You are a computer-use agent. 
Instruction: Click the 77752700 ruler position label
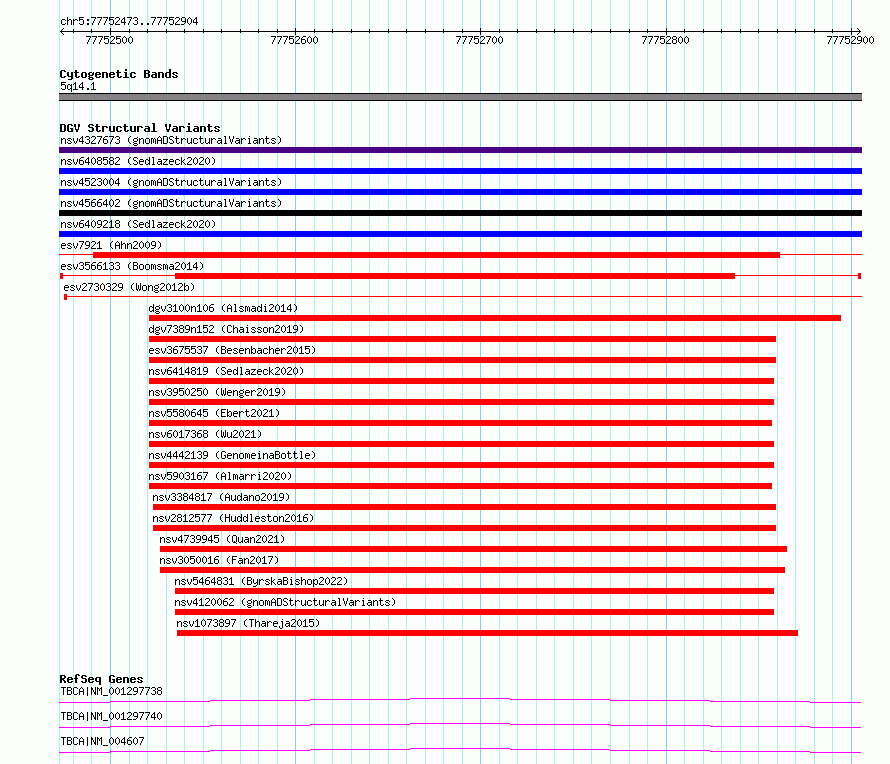tap(480, 40)
